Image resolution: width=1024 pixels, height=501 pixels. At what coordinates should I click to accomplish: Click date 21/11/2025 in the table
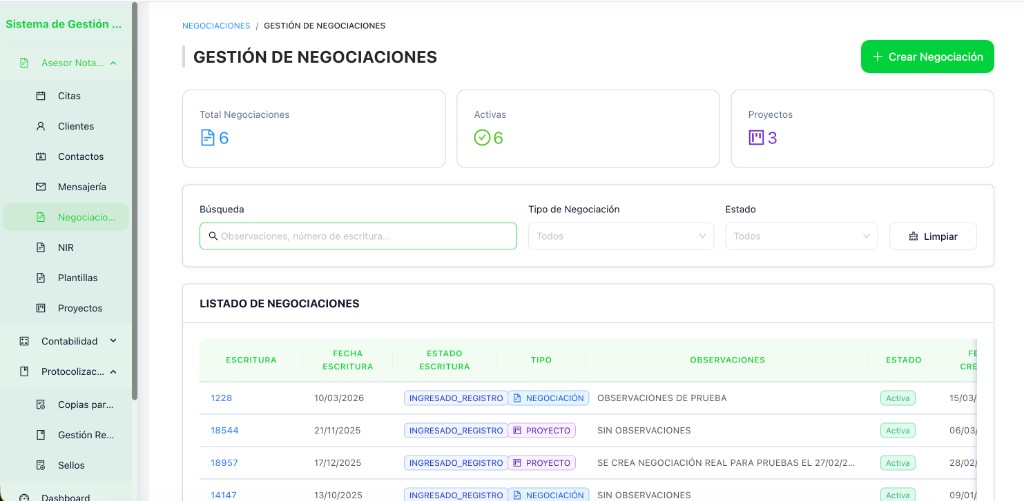point(338,430)
